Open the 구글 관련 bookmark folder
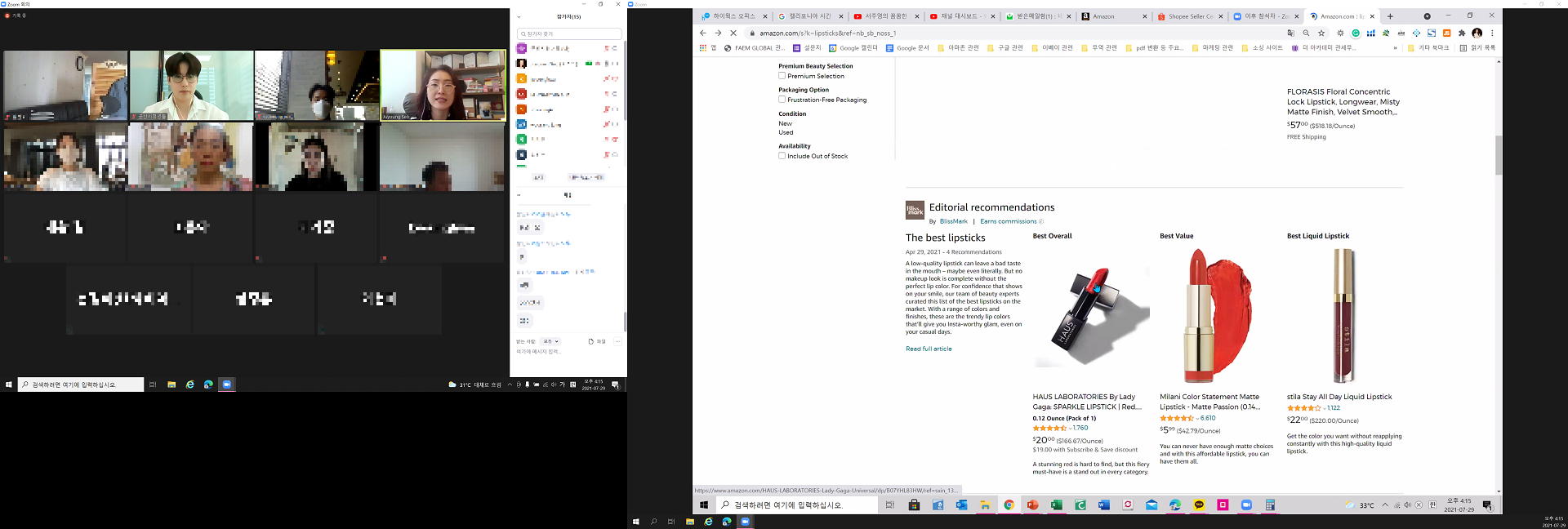 point(1004,47)
